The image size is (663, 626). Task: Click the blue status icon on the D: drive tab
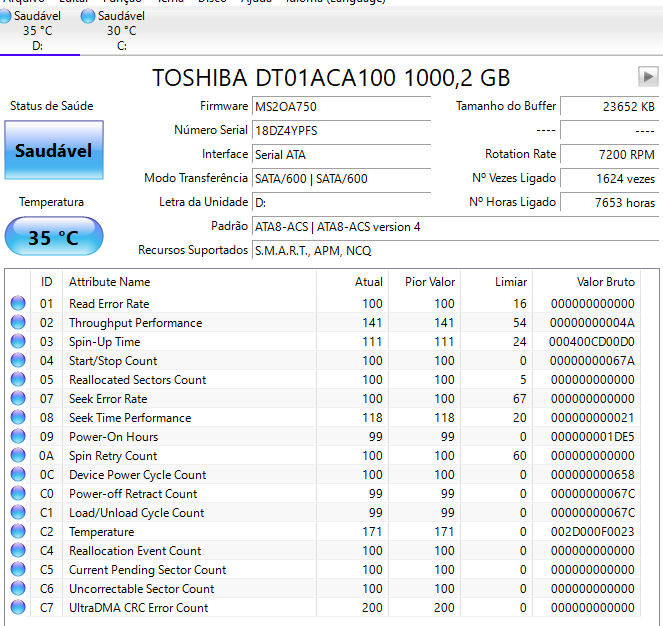[5, 16]
